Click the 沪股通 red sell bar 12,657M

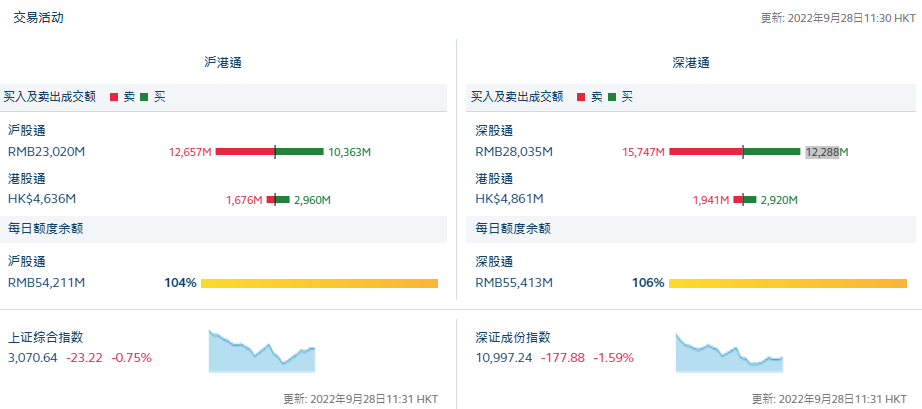(245, 152)
